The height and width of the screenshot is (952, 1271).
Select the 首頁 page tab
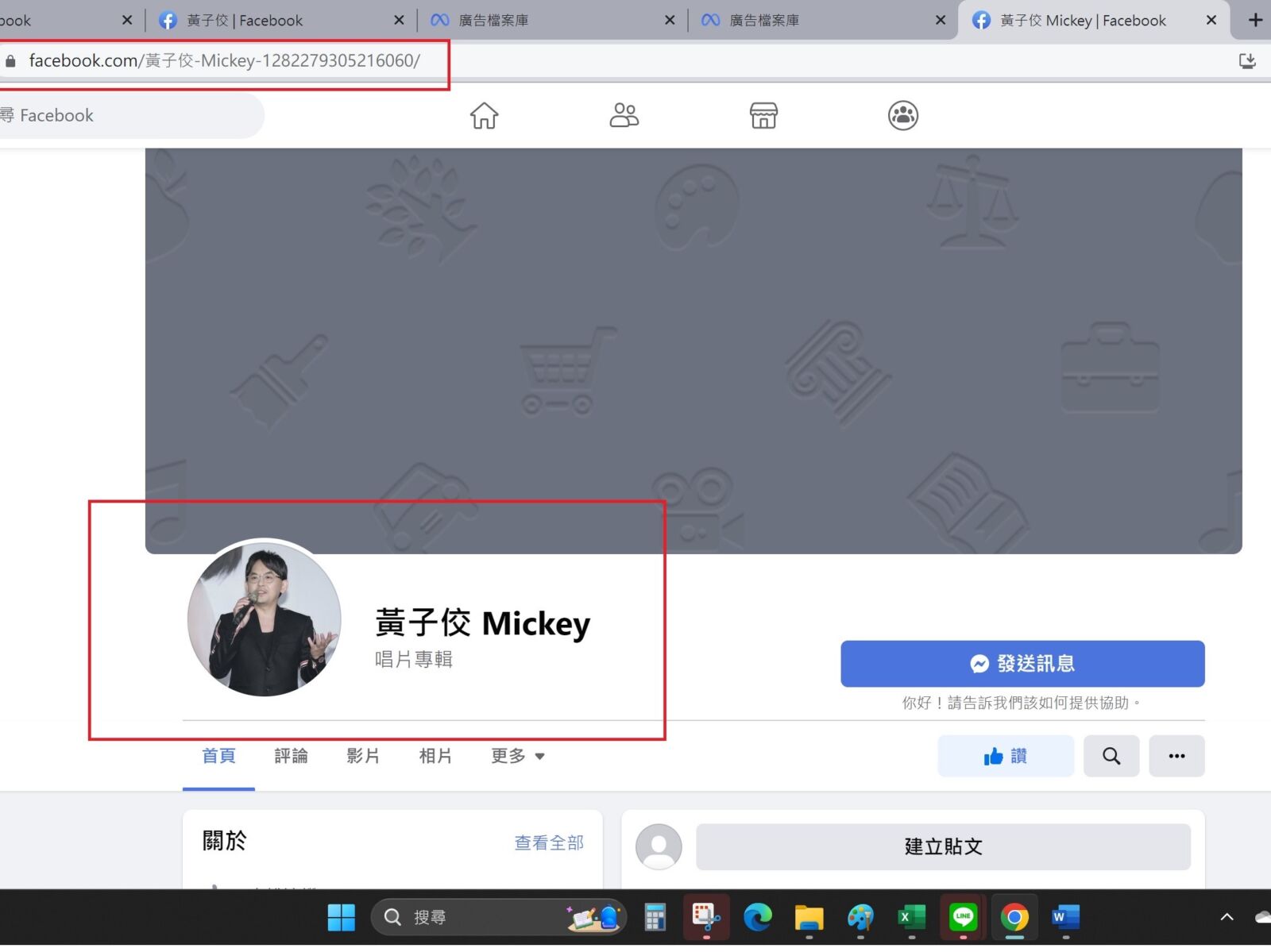(218, 756)
